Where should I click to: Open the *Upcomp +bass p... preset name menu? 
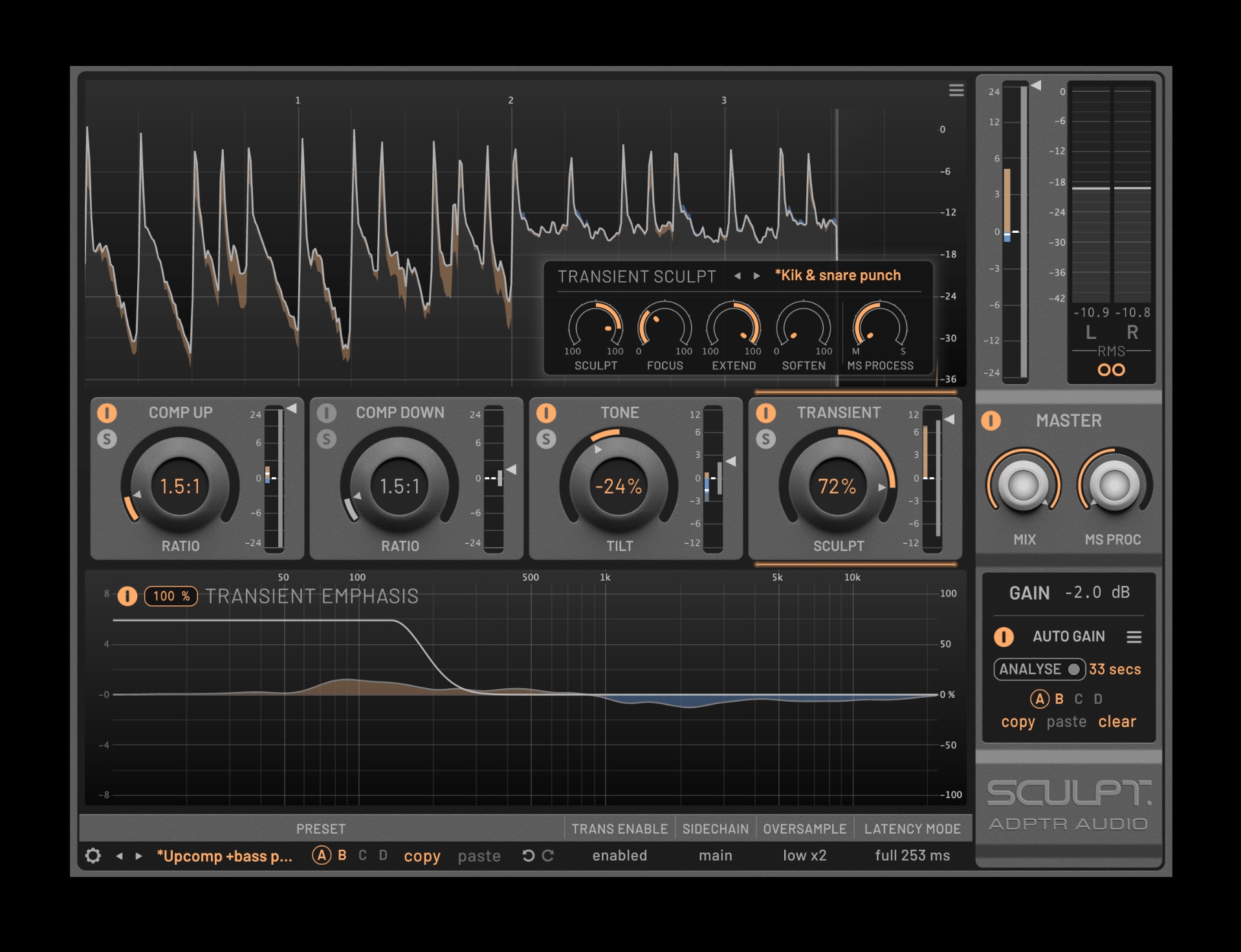[225, 856]
